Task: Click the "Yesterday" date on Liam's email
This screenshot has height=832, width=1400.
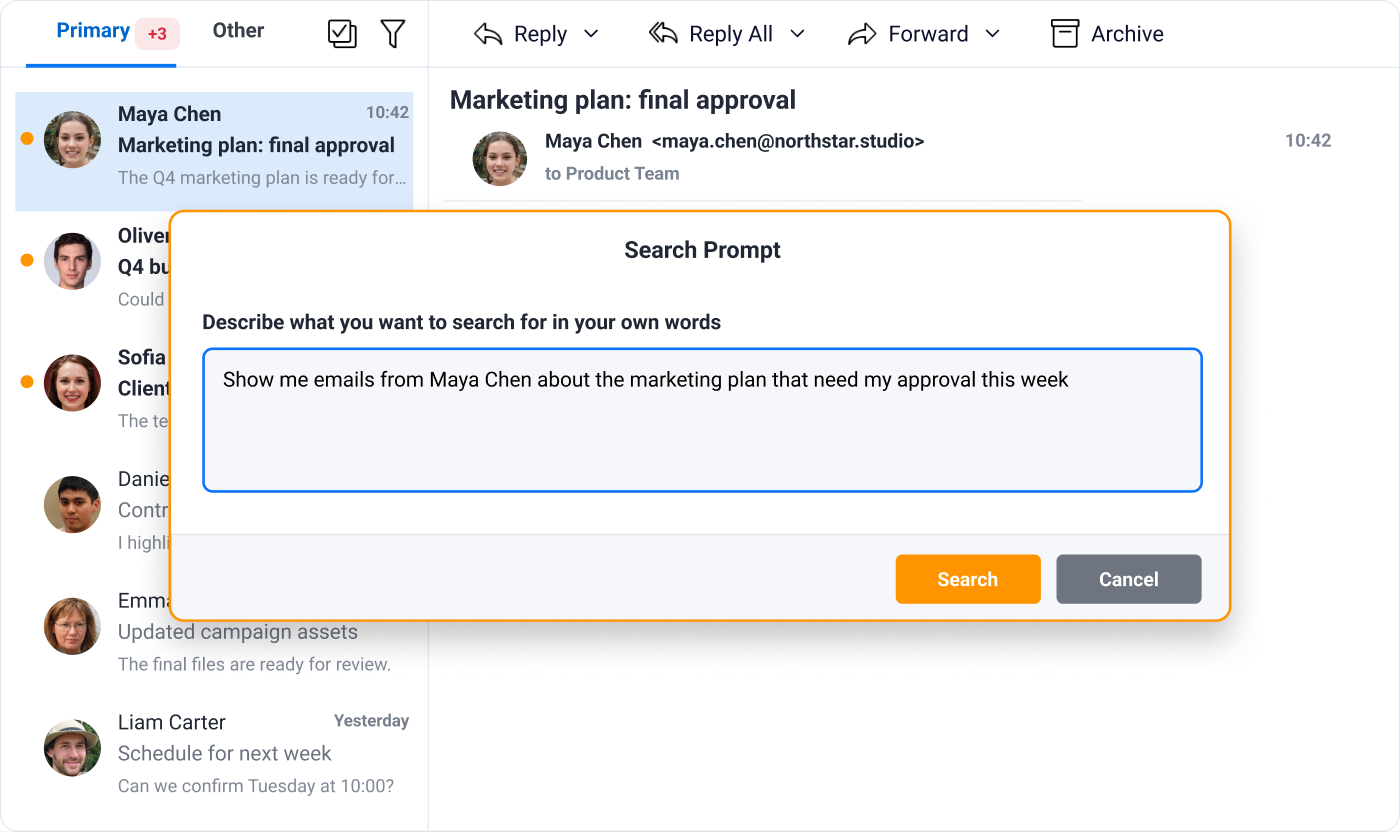Action: pyautogui.click(x=371, y=721)
